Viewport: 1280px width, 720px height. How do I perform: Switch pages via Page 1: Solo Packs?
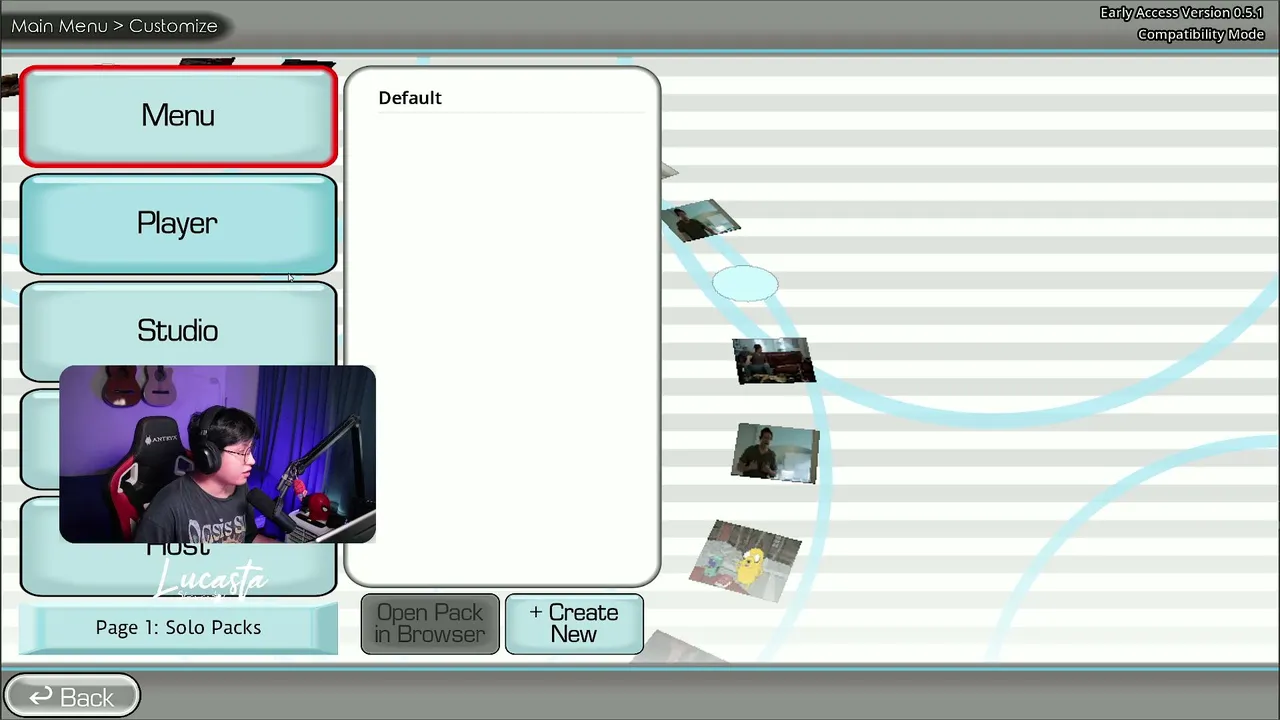178,628
